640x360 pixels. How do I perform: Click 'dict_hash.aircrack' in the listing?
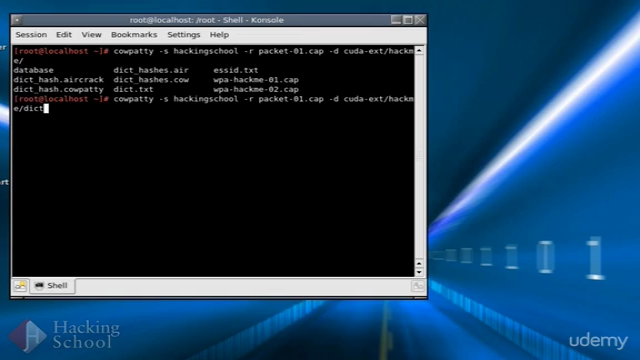58,80
